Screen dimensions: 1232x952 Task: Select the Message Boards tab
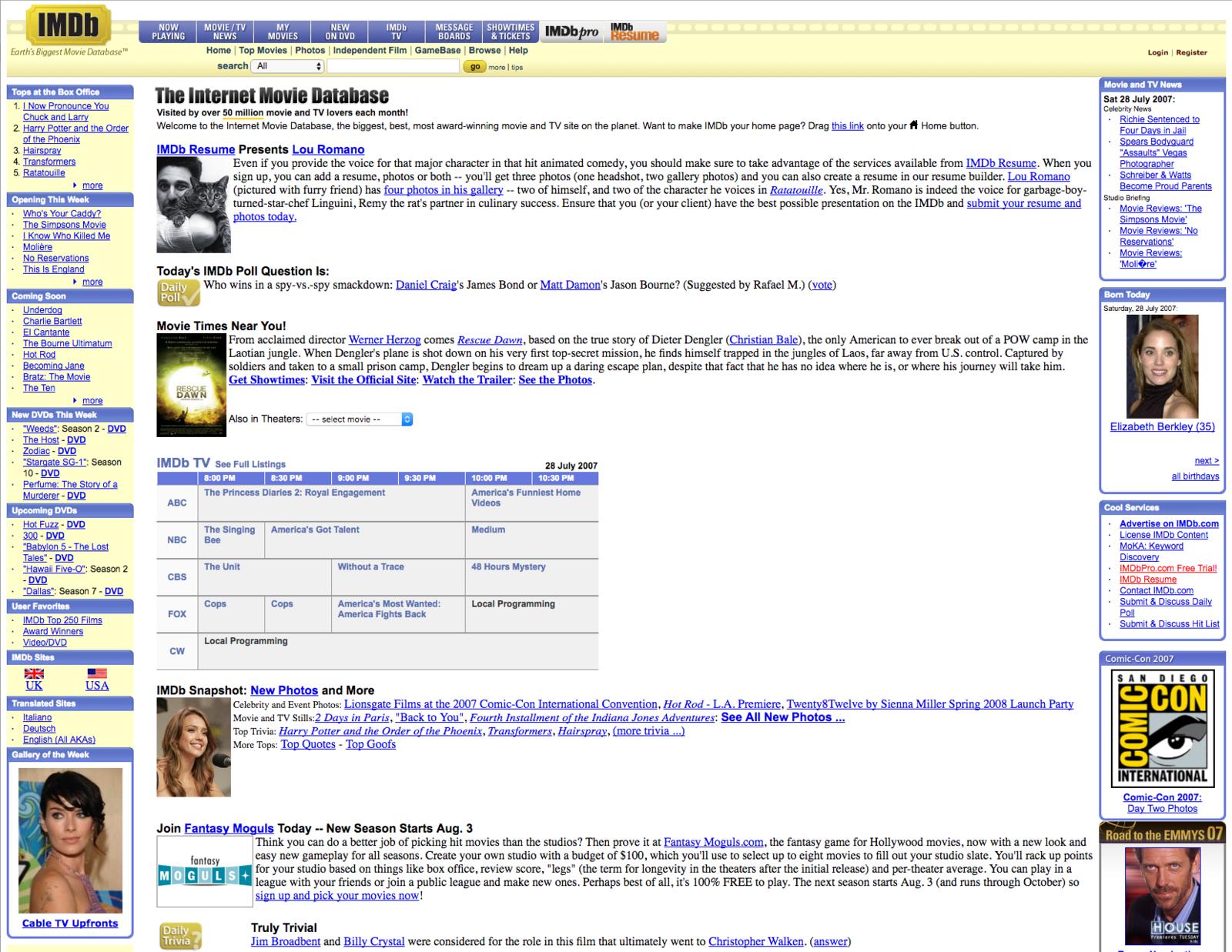(454, 32)
